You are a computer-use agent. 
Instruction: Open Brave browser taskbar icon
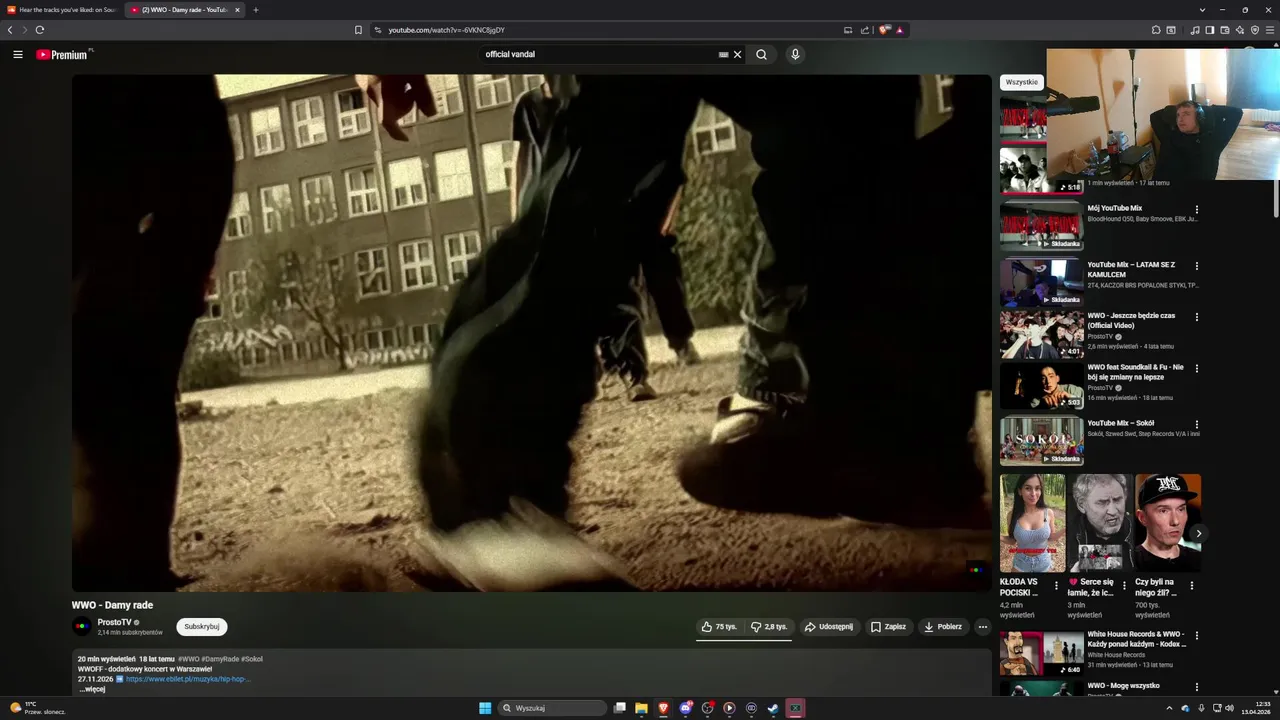[x=663, y=708]
